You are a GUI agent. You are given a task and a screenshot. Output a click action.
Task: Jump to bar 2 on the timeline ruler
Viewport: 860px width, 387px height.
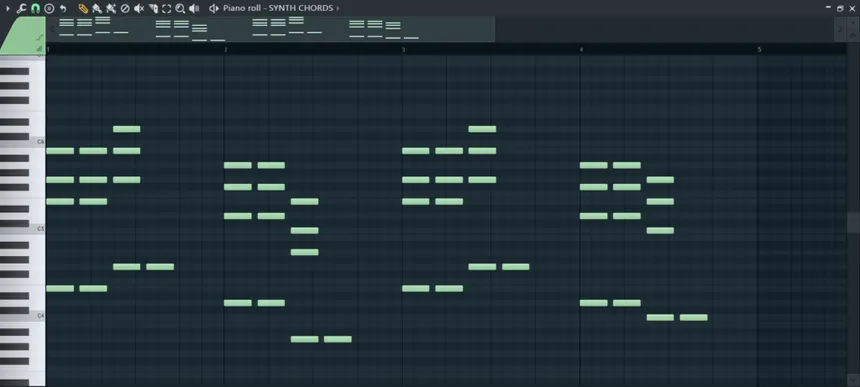point(225,50)
